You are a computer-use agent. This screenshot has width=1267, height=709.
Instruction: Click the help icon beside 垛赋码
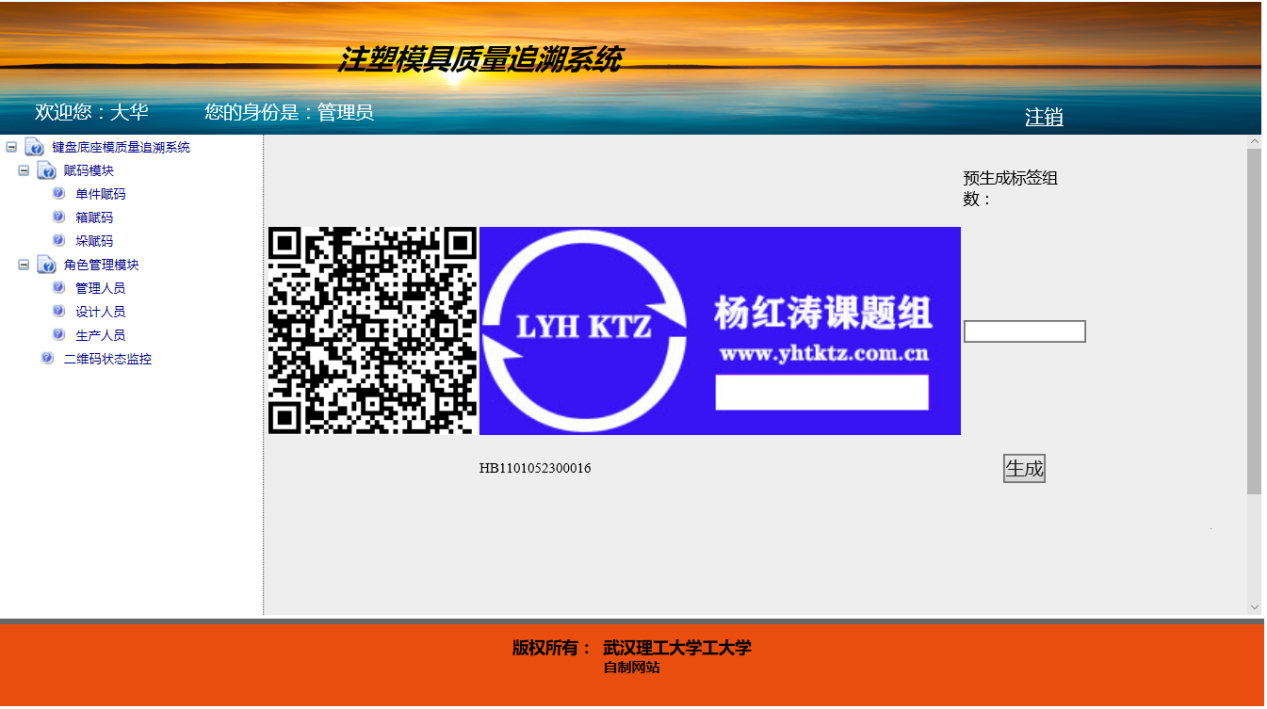[59, 240]
